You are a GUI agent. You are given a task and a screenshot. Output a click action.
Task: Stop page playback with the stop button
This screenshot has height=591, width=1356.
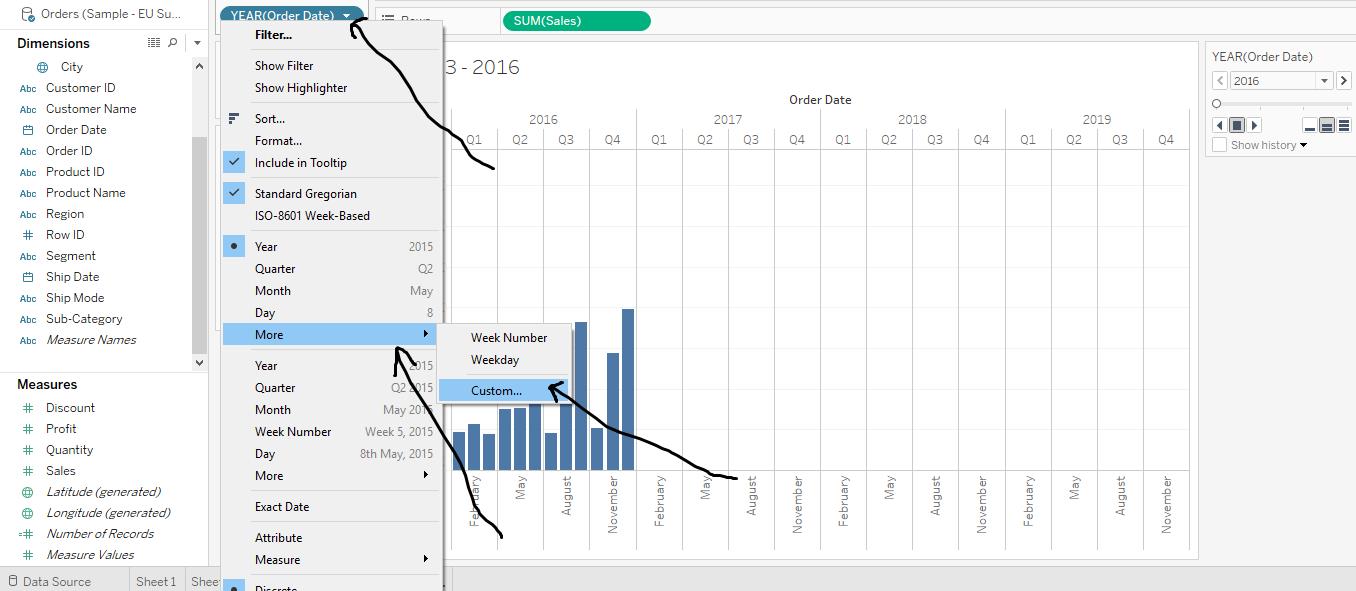pos(1237,125)
